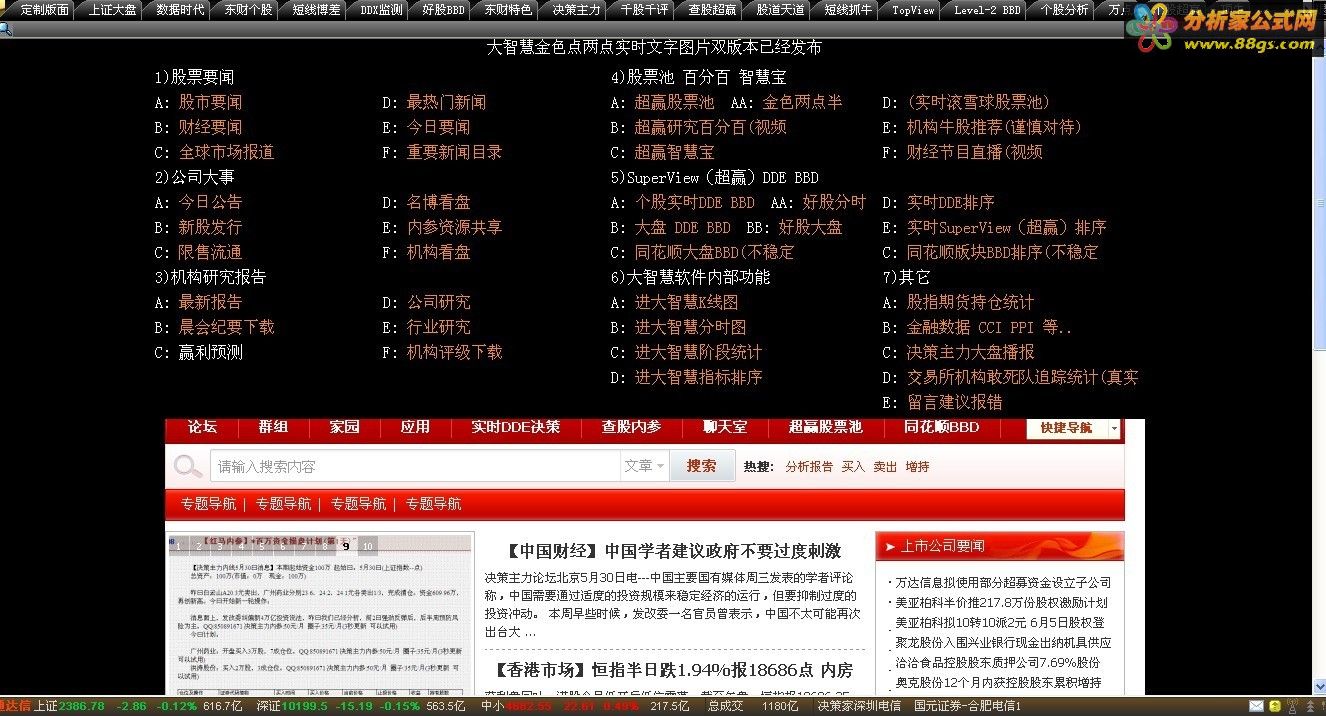The image size is (1326, 716).
Task: Open the 超赢智慧宝 link
Action: click(x=674, y=152)
